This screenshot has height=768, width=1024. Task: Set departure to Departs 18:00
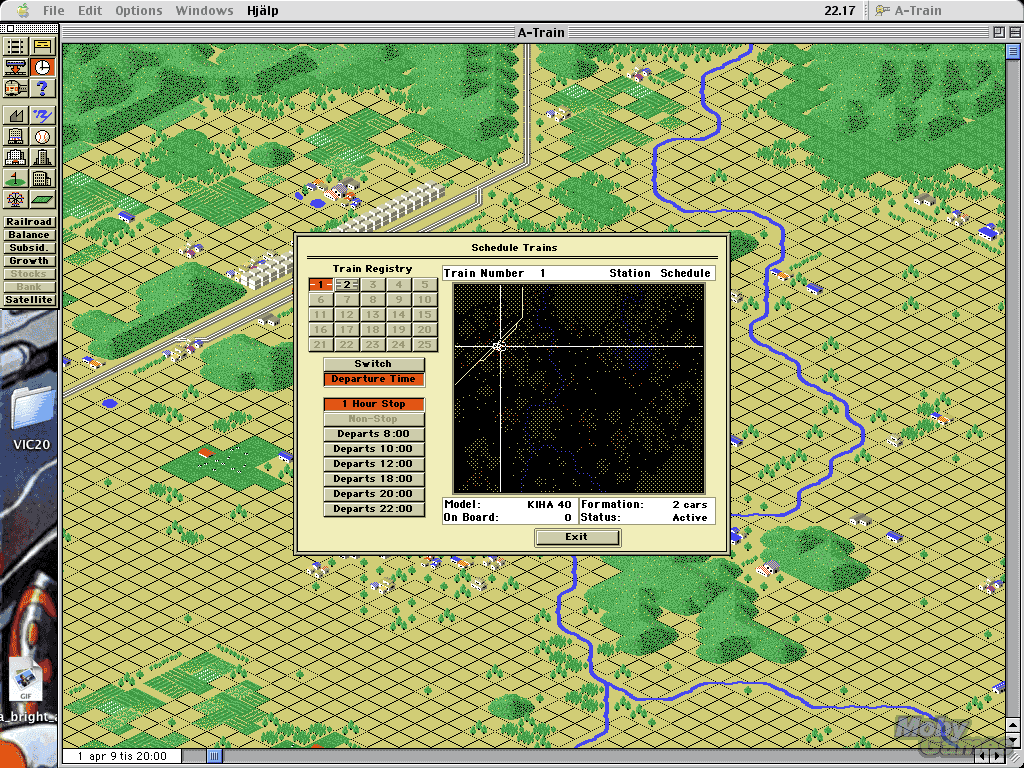pyautogui.click(x=374, y=479)
